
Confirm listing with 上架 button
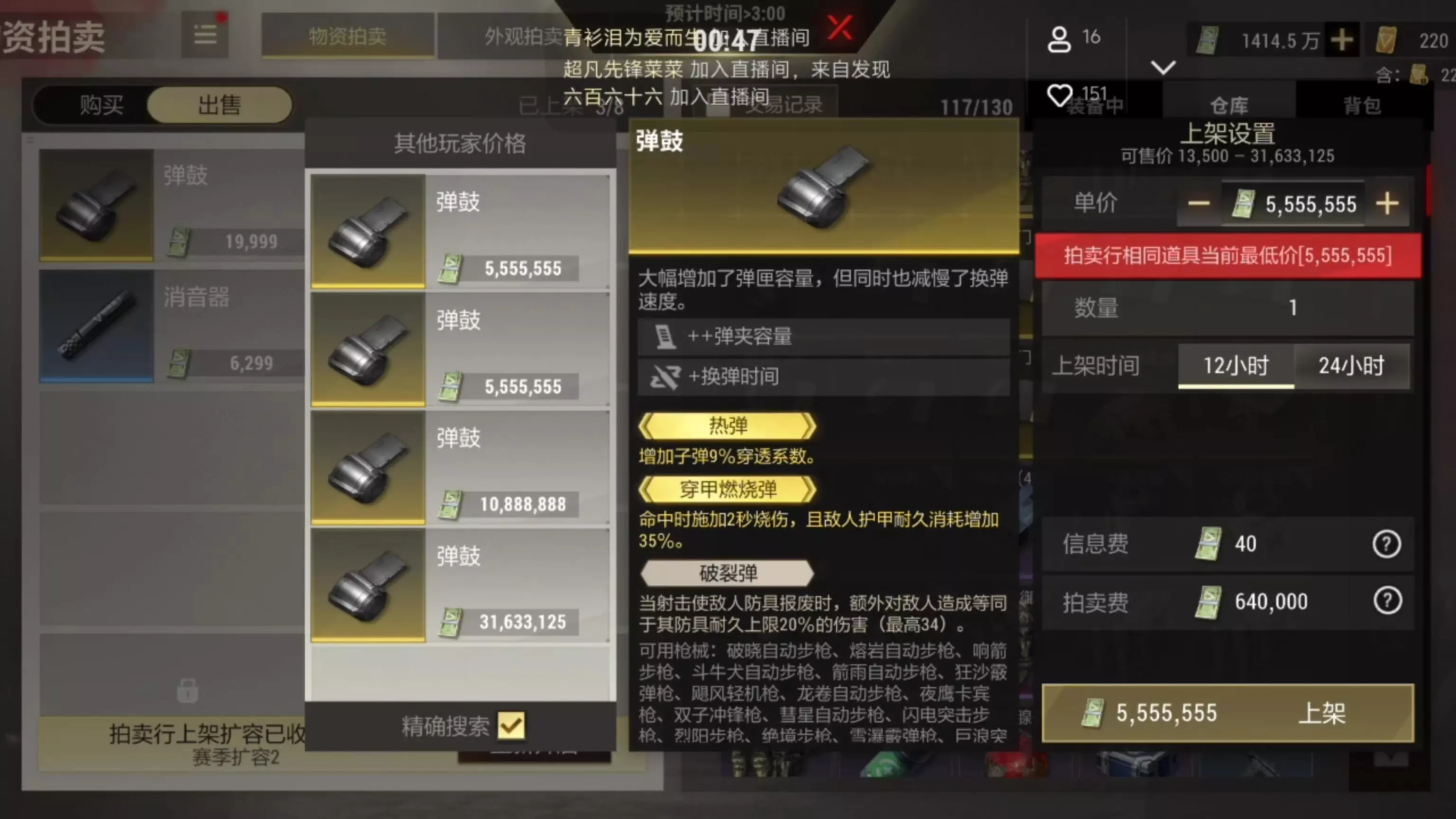click(1228, 713)
